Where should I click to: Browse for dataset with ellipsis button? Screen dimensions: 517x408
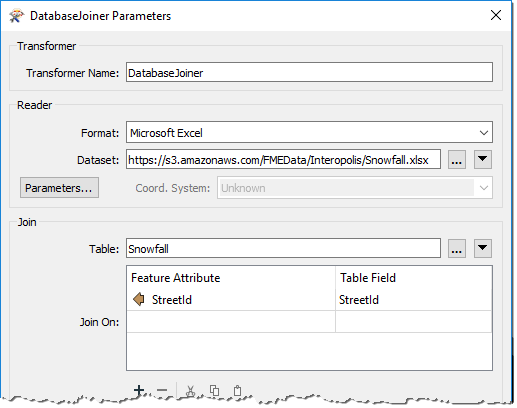tap(457, 160)
